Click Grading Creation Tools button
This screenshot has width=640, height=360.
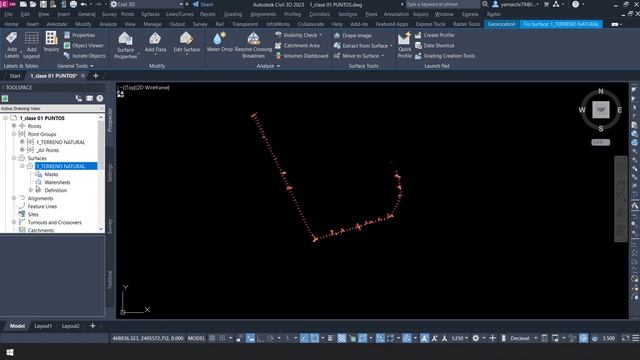(x=445, y=56)
